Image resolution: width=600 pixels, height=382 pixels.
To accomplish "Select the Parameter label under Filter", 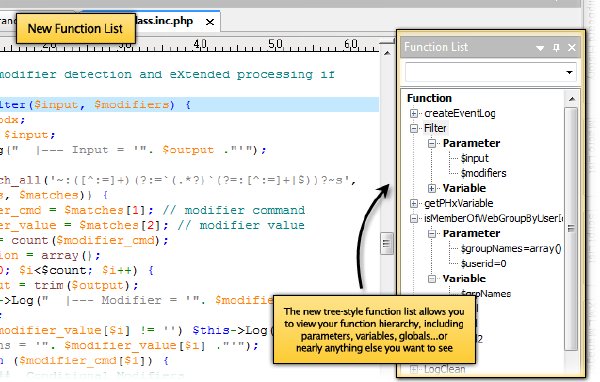I will coord(471,143).
